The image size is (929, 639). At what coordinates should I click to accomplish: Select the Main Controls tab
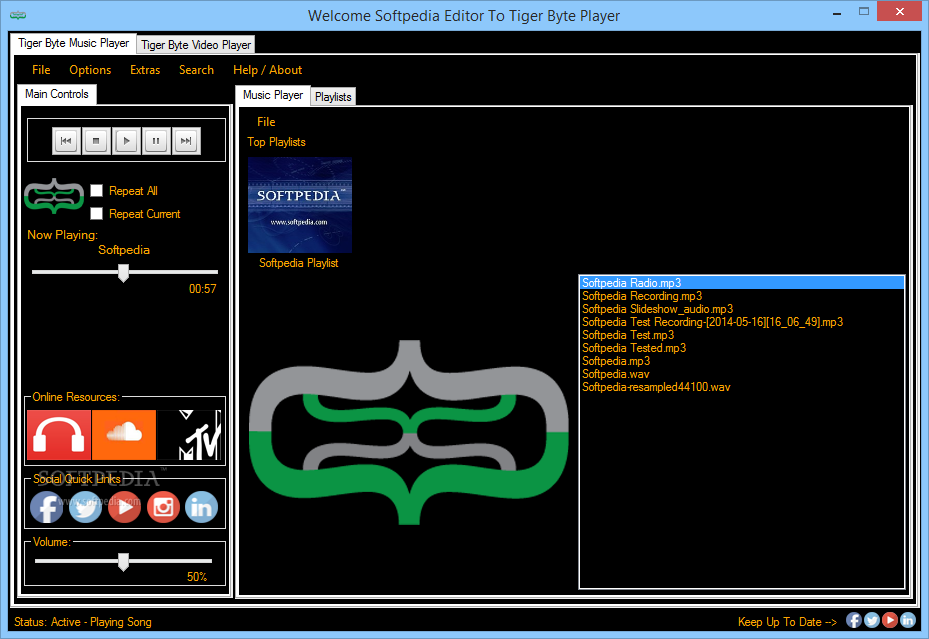tap(57, 94)
